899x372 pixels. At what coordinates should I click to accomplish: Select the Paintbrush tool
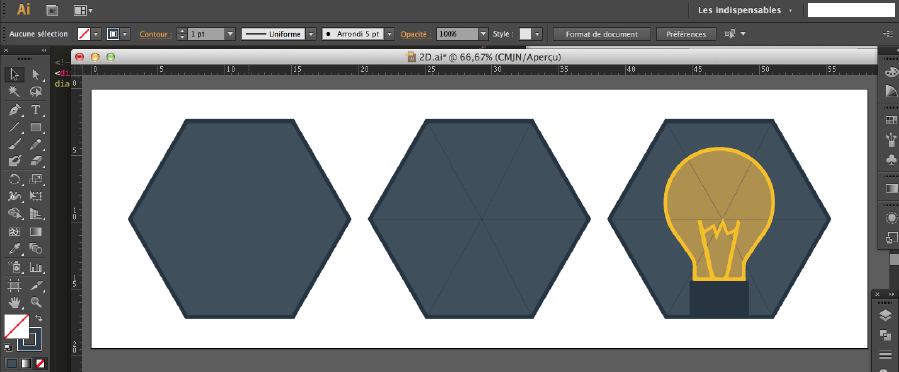tap(15, 144)
